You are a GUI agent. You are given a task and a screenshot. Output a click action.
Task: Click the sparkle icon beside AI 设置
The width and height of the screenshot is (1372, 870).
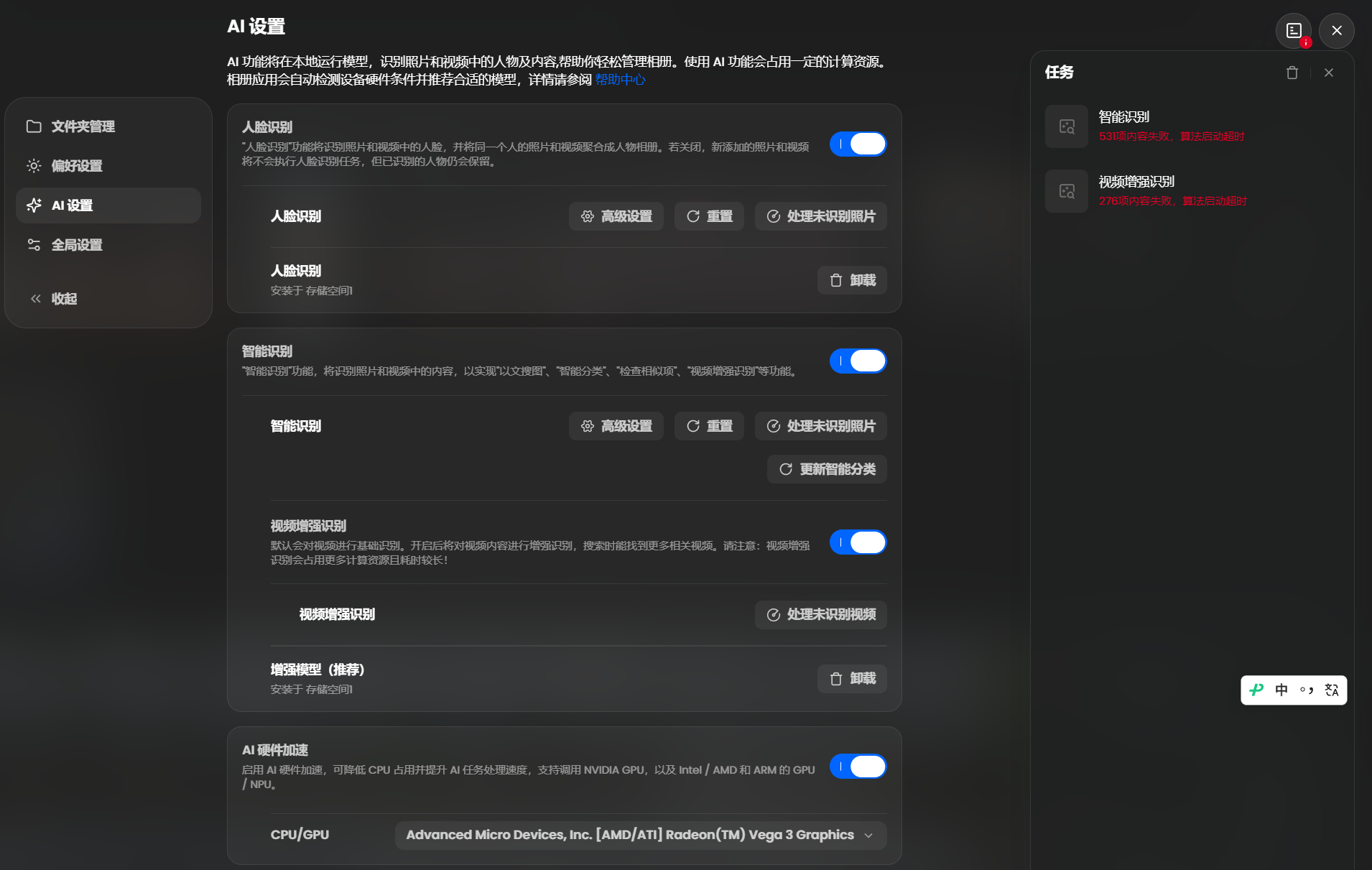pyautogui.click(x=34, y=205)
